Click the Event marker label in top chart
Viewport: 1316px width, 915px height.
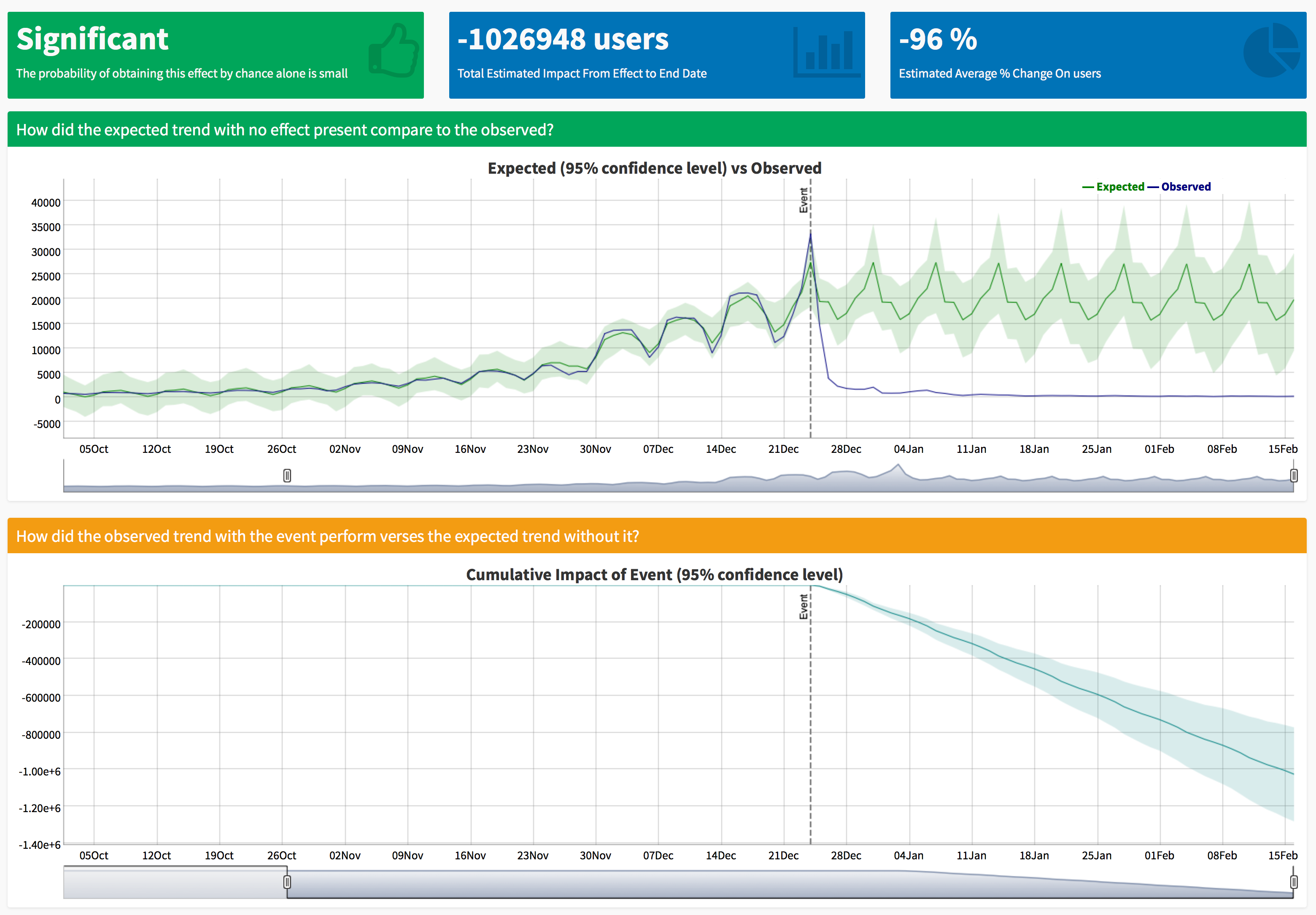804,201
